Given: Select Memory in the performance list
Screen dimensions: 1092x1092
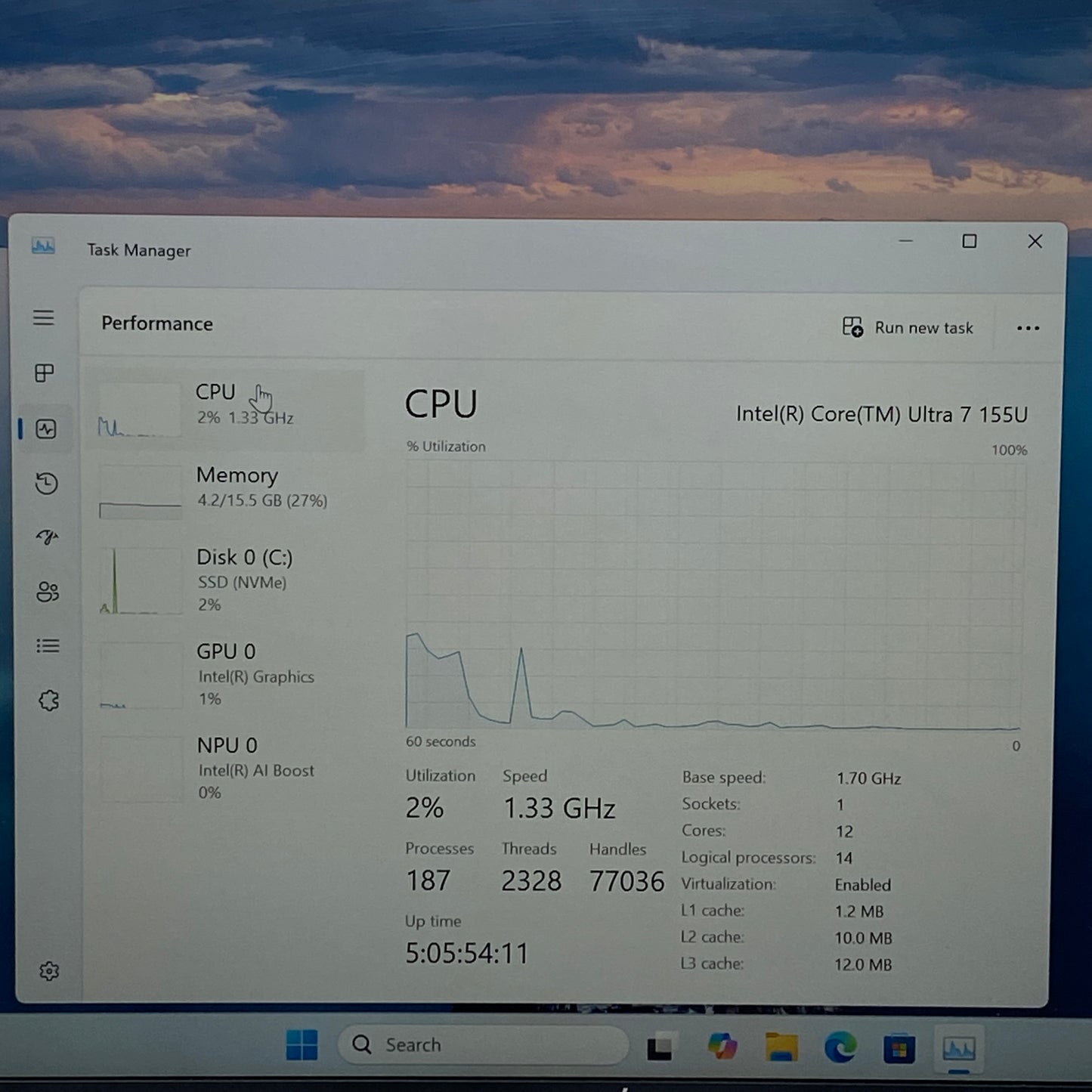Looking at the screenshot, I should point(227,487).
